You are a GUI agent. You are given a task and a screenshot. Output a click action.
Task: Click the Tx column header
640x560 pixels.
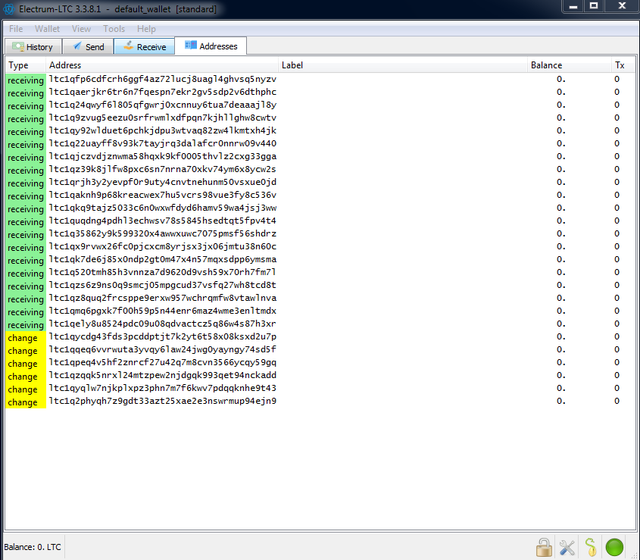pyautogui.click(x=623, y=65)
